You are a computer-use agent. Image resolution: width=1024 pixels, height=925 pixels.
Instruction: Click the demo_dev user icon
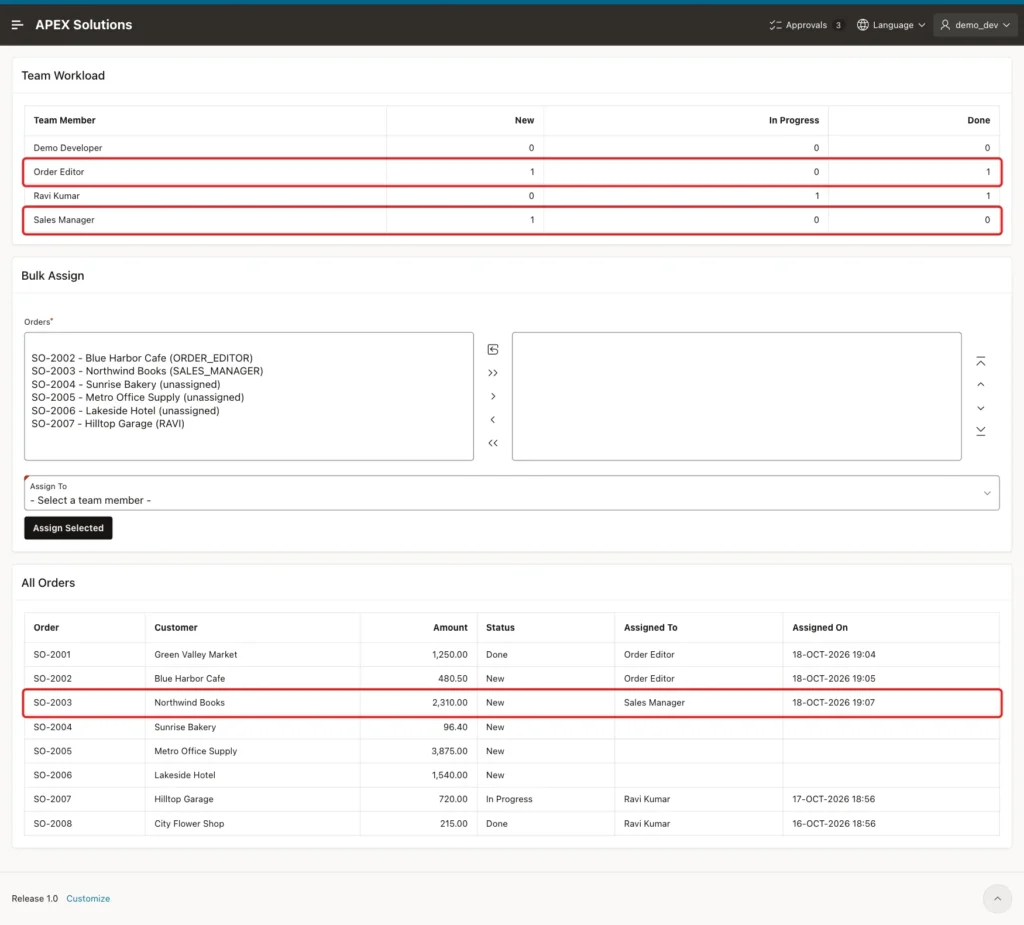pyautogui.click(x=945, y=25)
